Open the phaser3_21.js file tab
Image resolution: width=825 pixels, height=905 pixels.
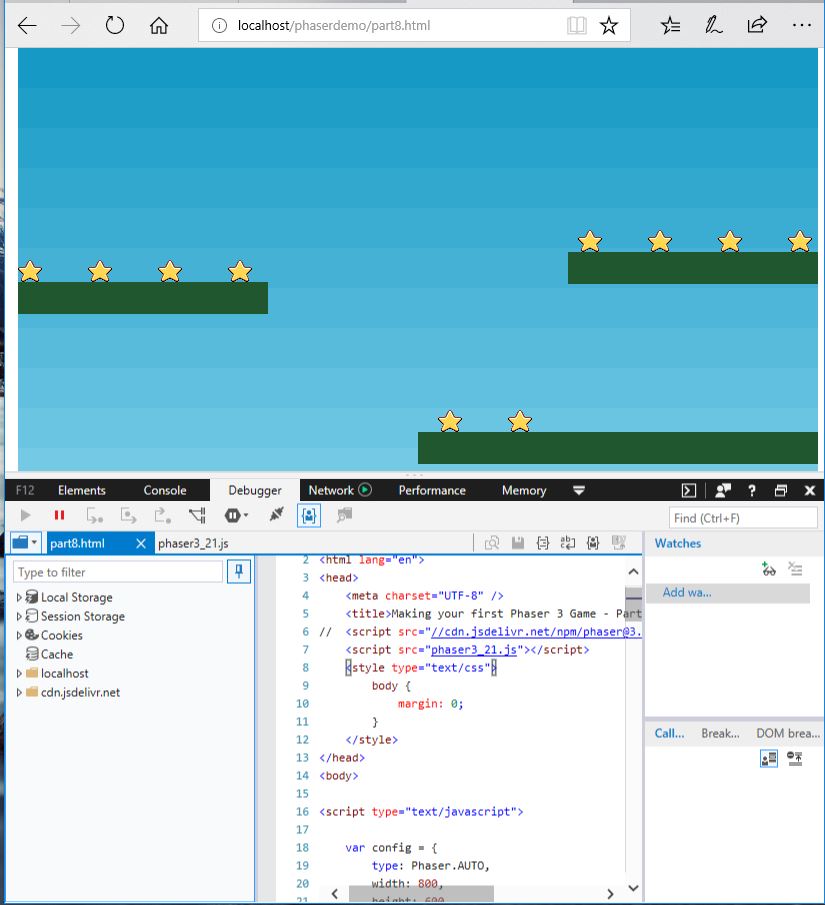coord(193,543)
